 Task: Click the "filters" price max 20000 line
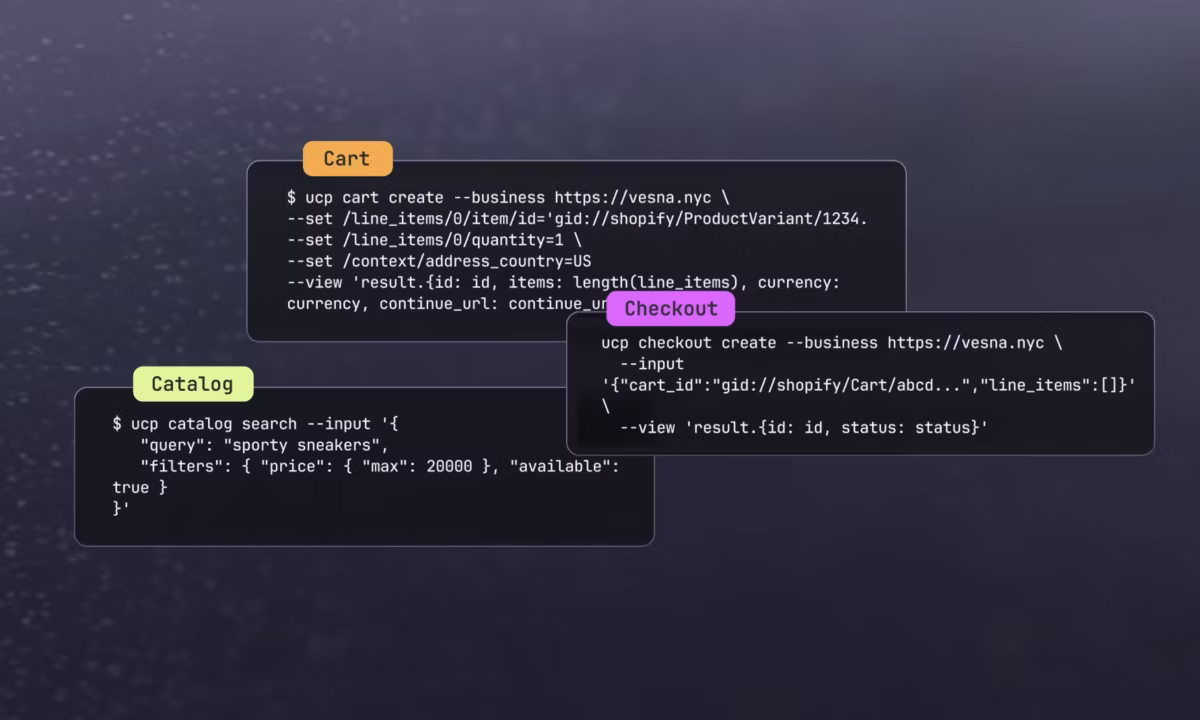tap(380, 466)
